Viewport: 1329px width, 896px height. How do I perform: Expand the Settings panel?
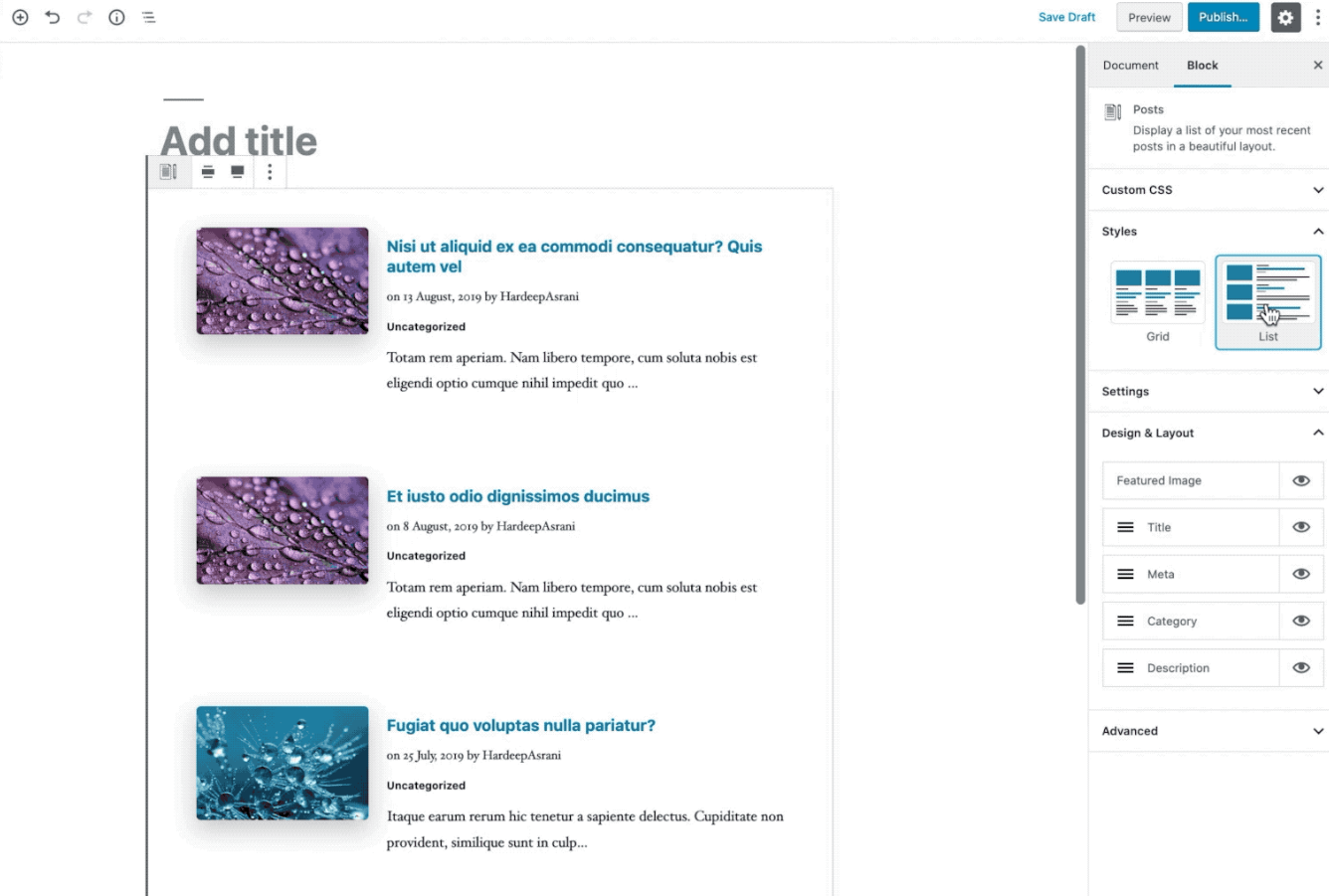(x=1210, y=392)
